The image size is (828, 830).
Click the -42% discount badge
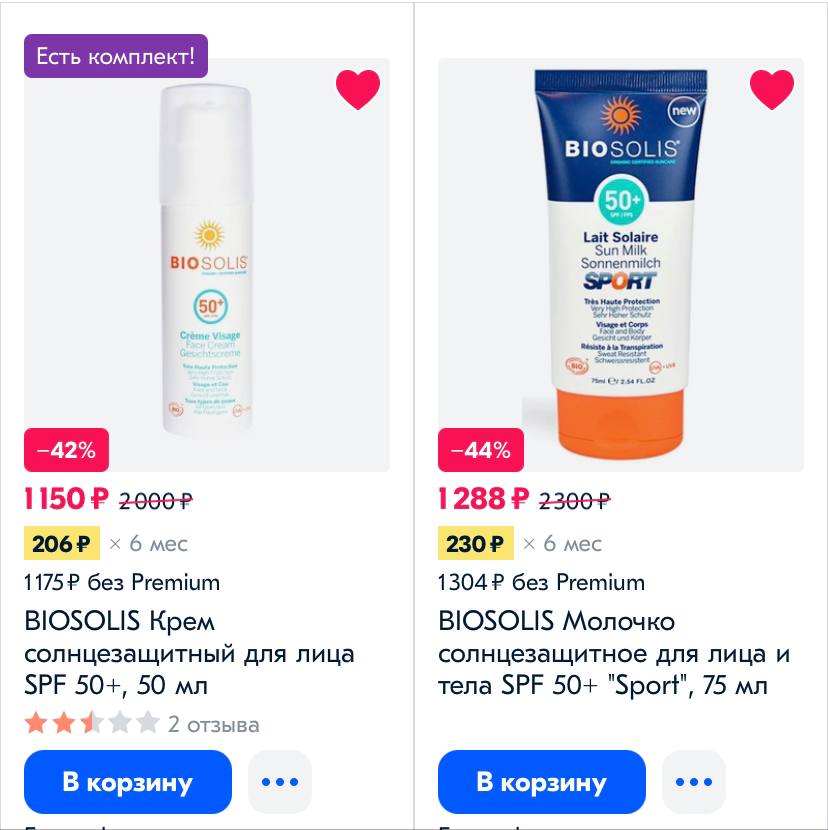tap(66, 450)
